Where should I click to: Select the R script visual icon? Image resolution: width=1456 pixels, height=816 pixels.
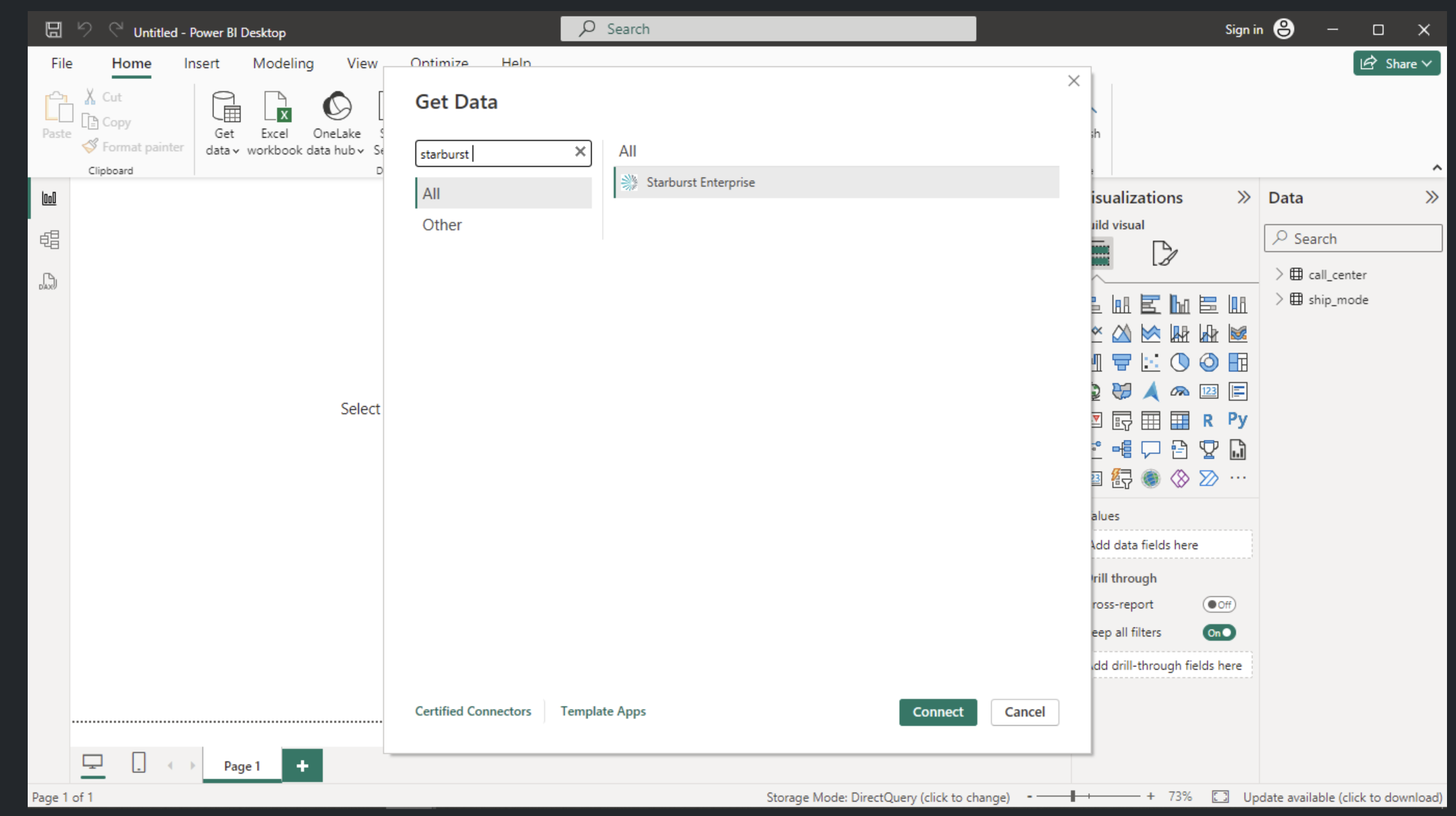(x=1208, y=420)
